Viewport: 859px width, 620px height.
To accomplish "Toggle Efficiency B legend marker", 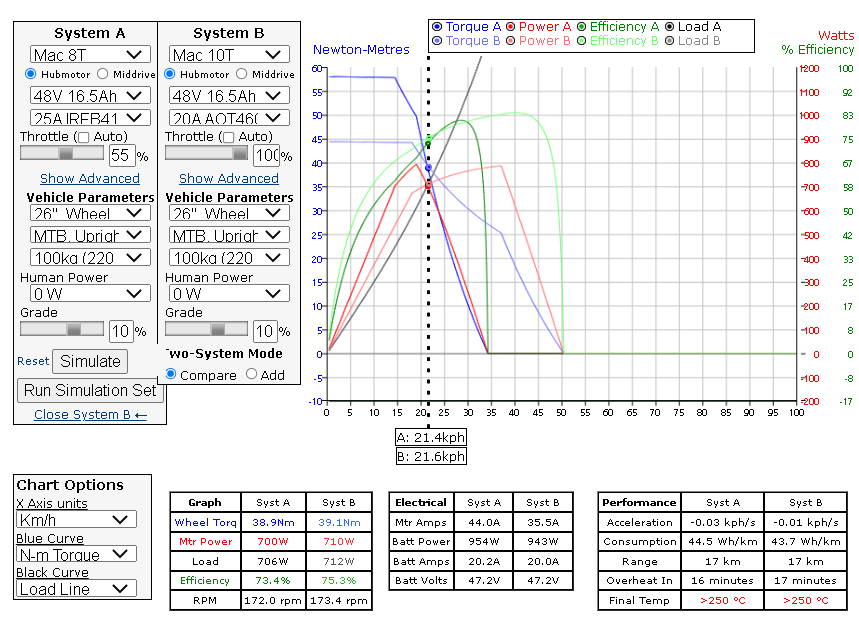I will [x=583, y=41].
